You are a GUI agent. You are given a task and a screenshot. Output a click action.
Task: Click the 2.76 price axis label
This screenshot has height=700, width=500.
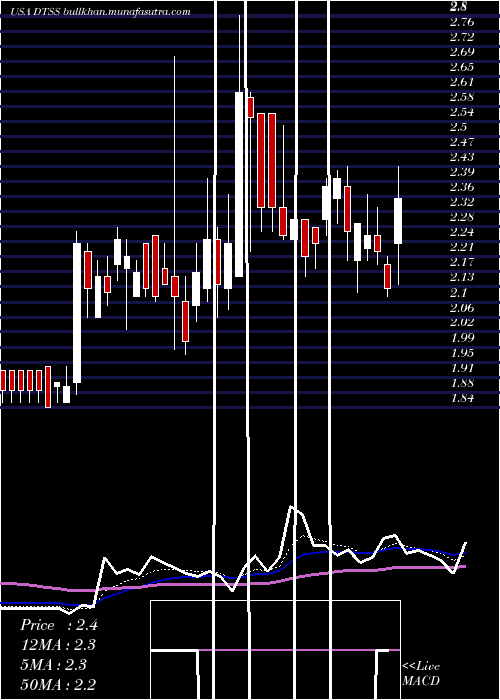tap(462, 22)
